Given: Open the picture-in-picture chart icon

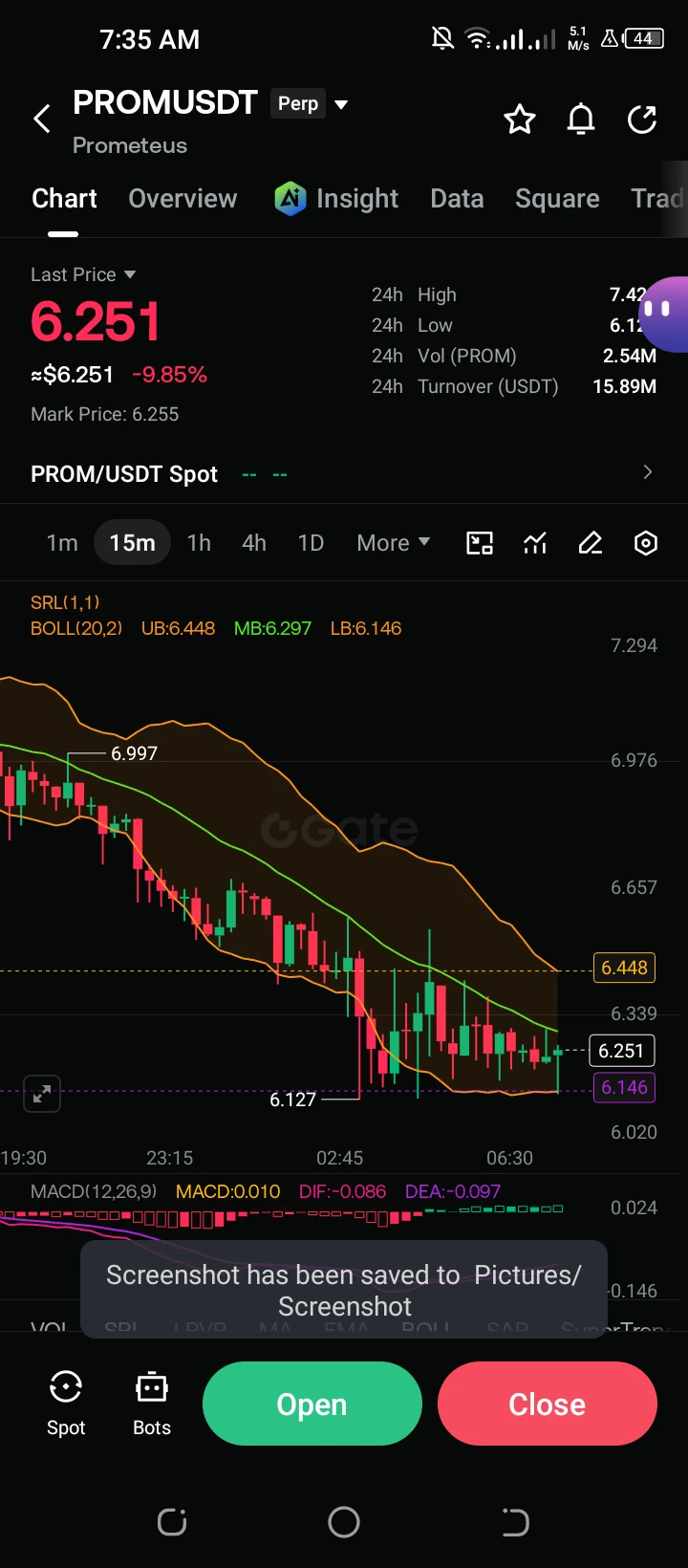Looking at the screenshot, I should pyautogui.click(x=480, y=543).
